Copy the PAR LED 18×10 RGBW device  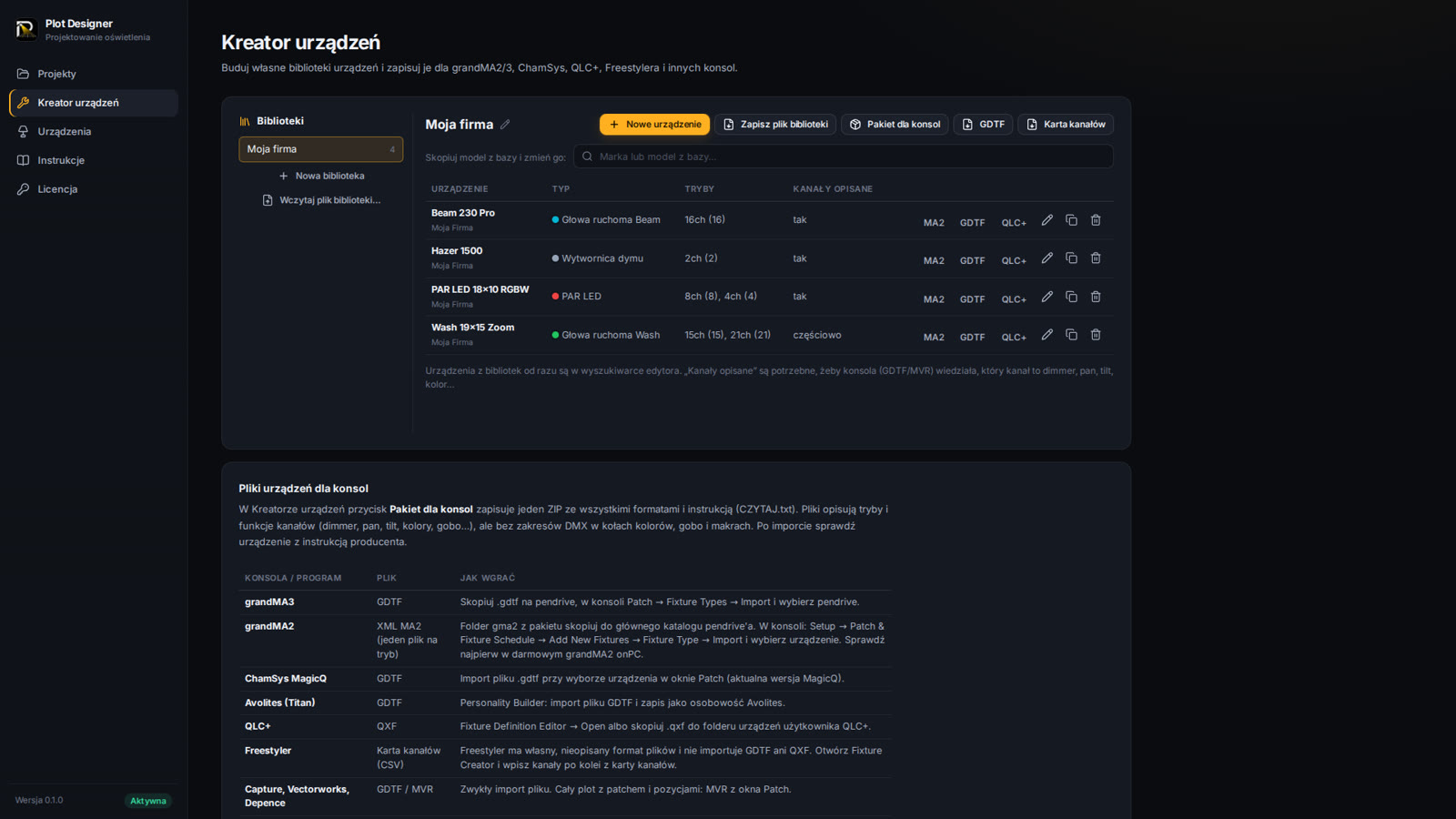(1071, 297)
